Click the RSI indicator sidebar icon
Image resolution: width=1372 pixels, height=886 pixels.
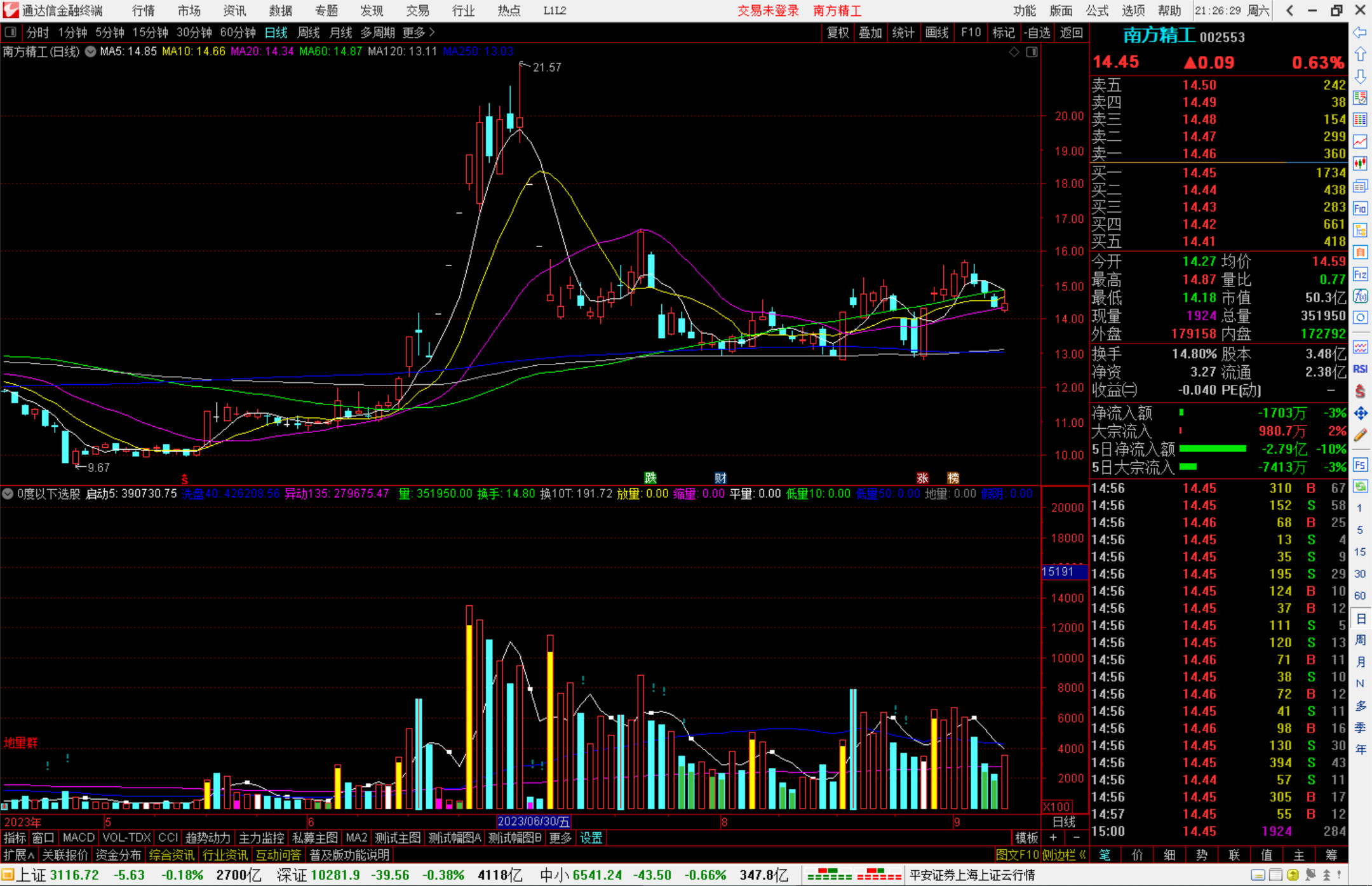click(1360, 369)
